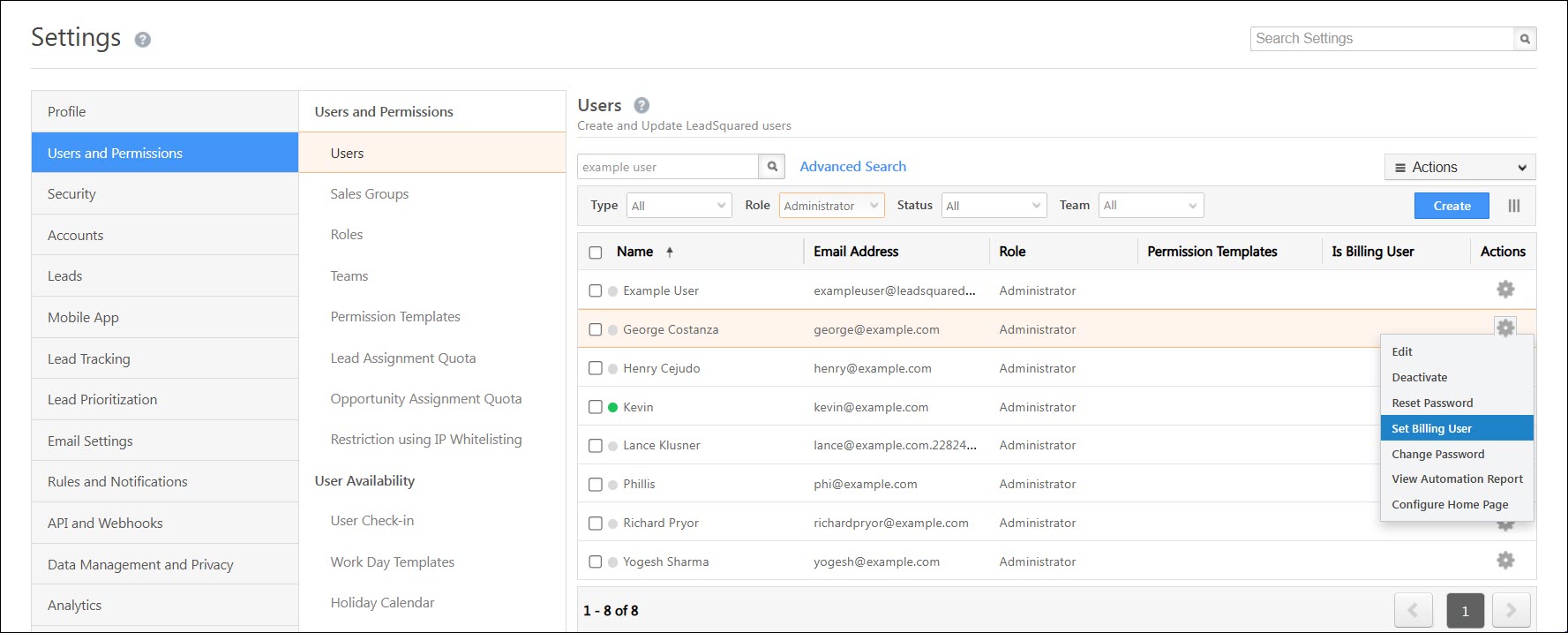Click the user search input field
The image size is (1568, 633).
(x=668, y=167)
